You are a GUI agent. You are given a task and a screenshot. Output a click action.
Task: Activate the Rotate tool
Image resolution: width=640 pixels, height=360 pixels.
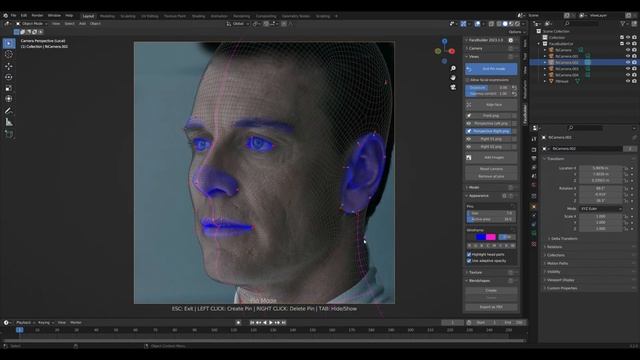pyautogui.click(x=9, y=77)
